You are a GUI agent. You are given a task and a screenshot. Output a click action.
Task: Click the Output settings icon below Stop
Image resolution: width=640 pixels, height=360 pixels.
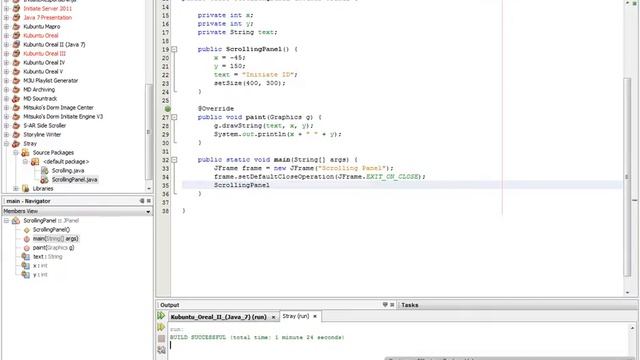click(x=161, y=350)
